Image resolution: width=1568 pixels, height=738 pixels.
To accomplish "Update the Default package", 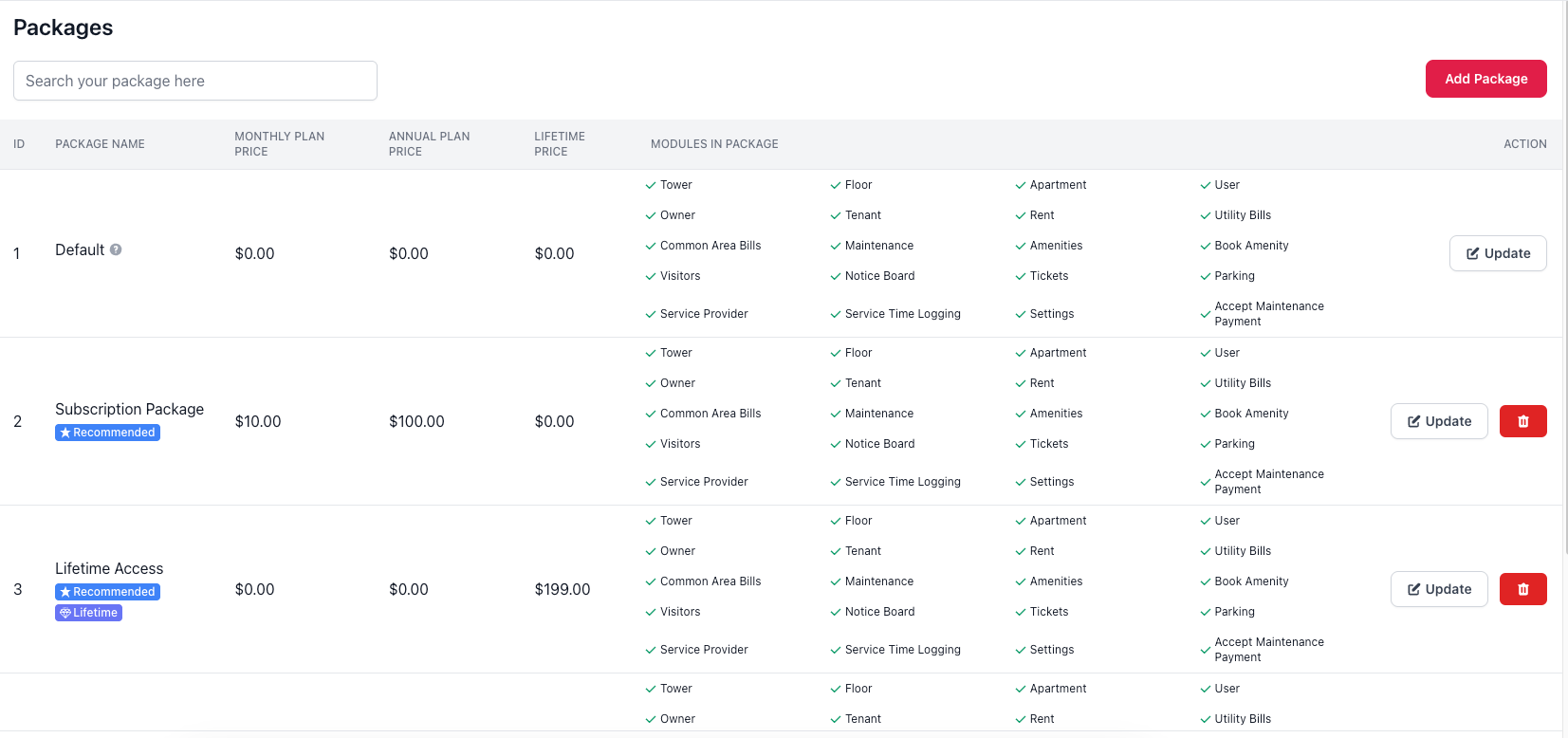I will 1498,253.
